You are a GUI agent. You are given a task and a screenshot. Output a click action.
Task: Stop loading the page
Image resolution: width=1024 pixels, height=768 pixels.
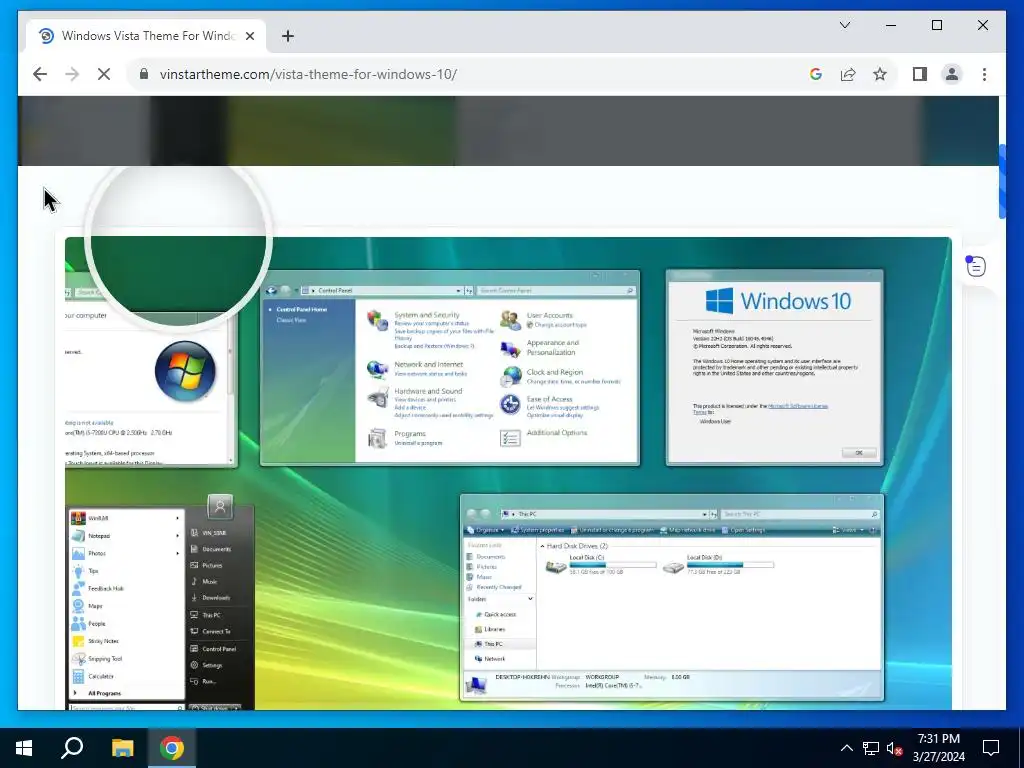104,74
